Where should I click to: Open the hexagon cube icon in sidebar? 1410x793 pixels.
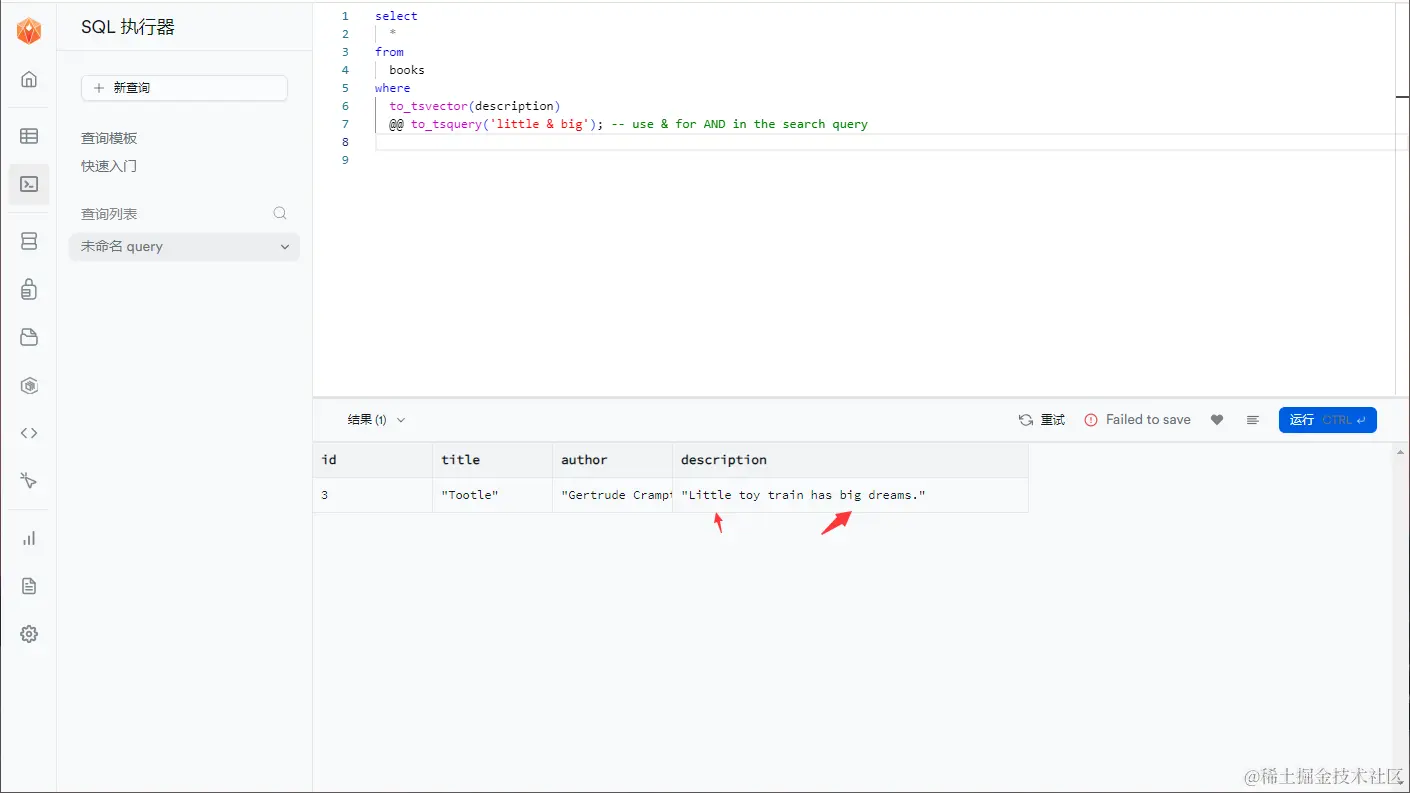coord(29,385)
